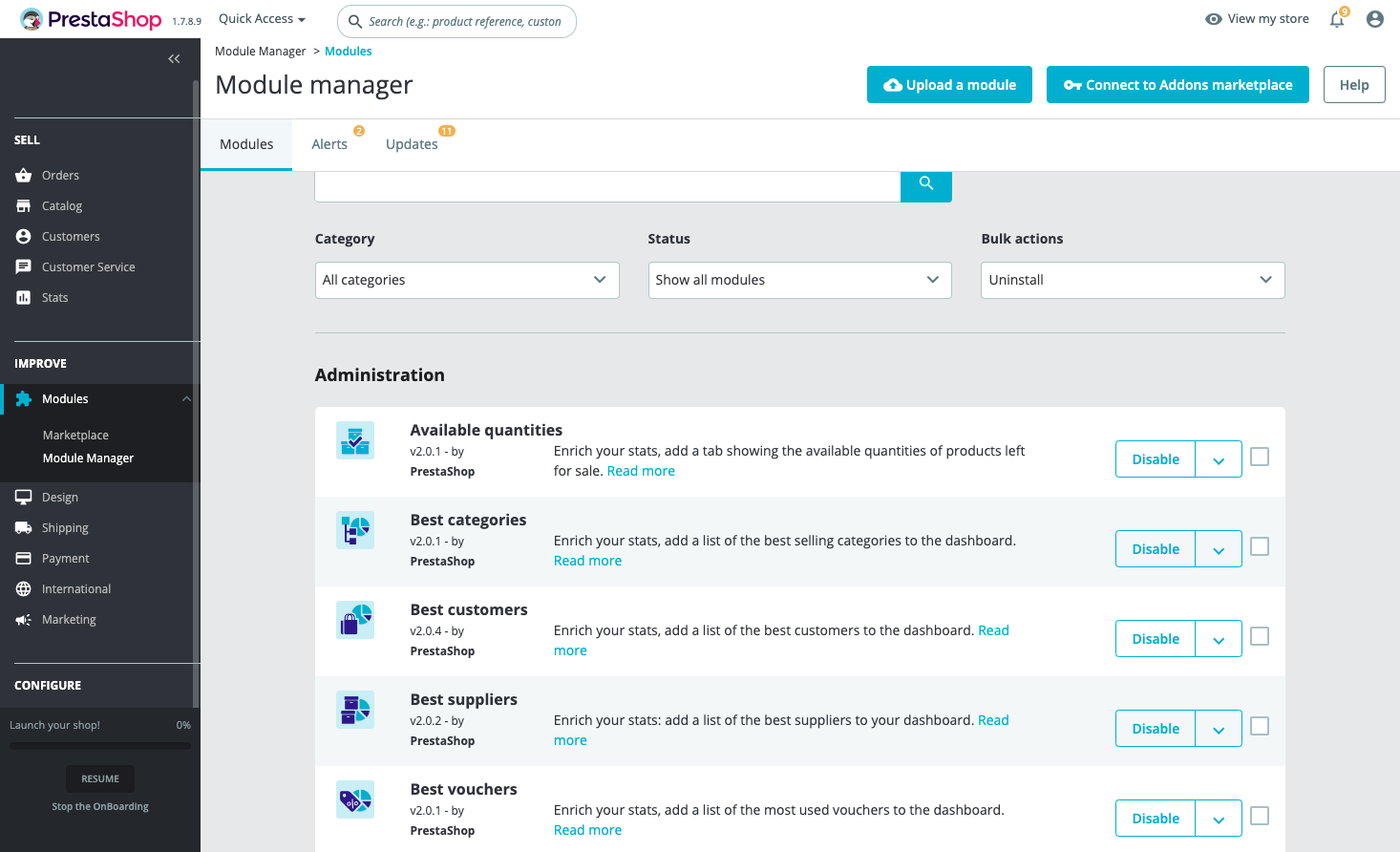This screenshot has height=852, width=1400.
Task: Click the Marketing megaphone icon
Action: [24, 620]
